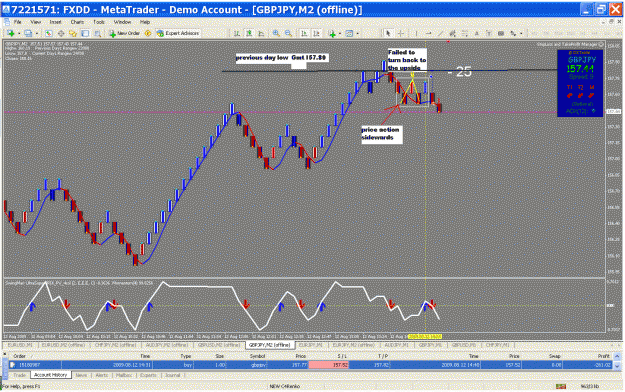625x392 pixels.
Task: Click the New Order button
Action: (x=124, y=33)
